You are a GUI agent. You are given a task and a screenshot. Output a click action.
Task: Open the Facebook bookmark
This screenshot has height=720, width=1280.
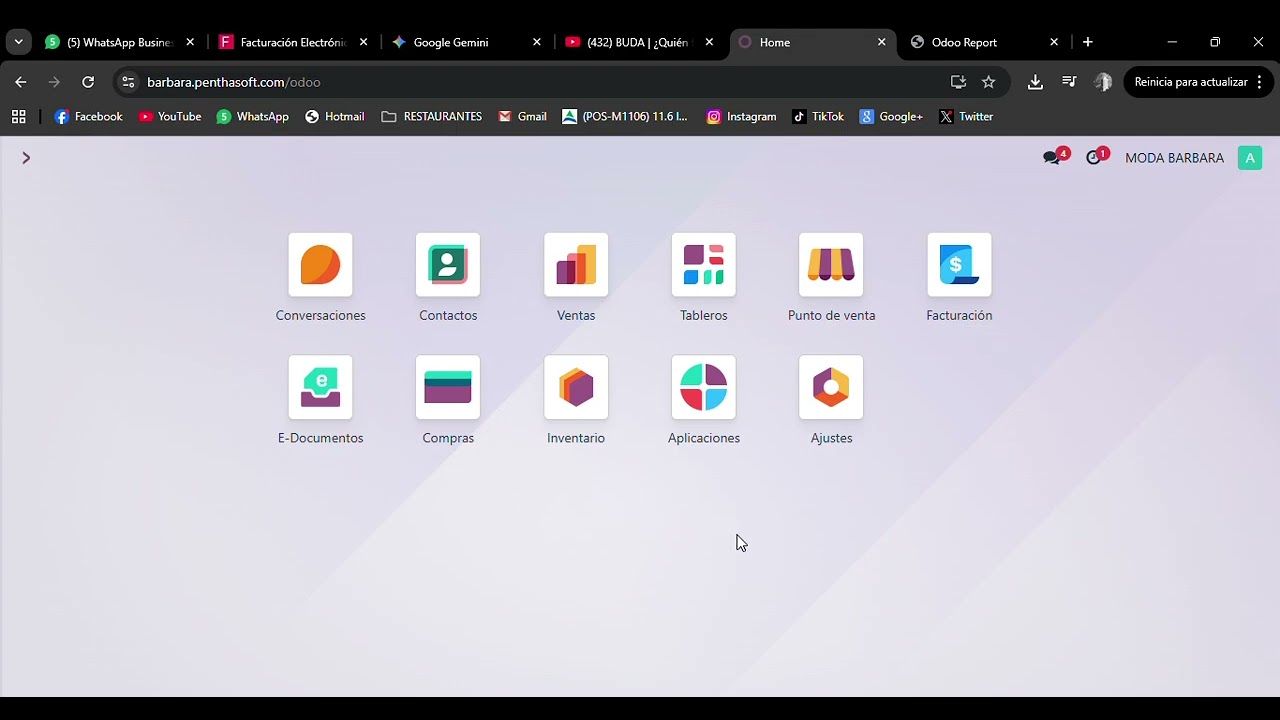pyautogui.click(x=88, y=117)
